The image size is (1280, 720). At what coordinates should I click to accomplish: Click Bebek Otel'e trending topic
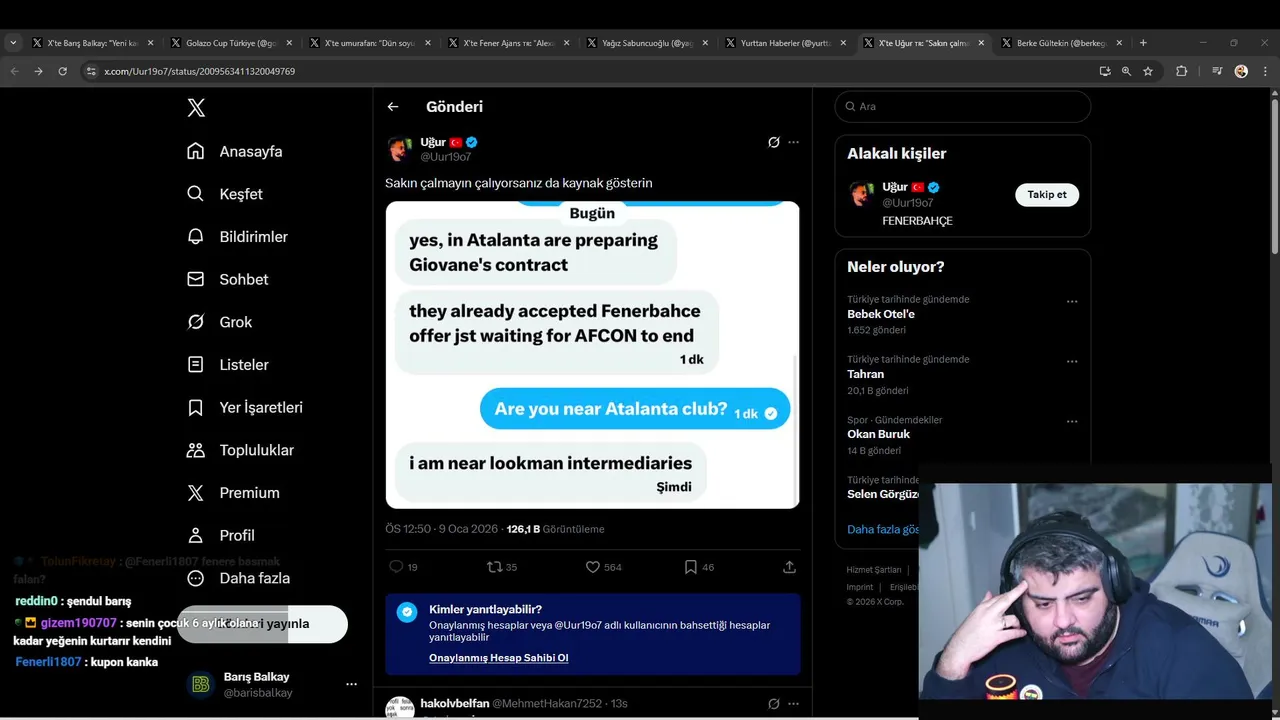880,314
